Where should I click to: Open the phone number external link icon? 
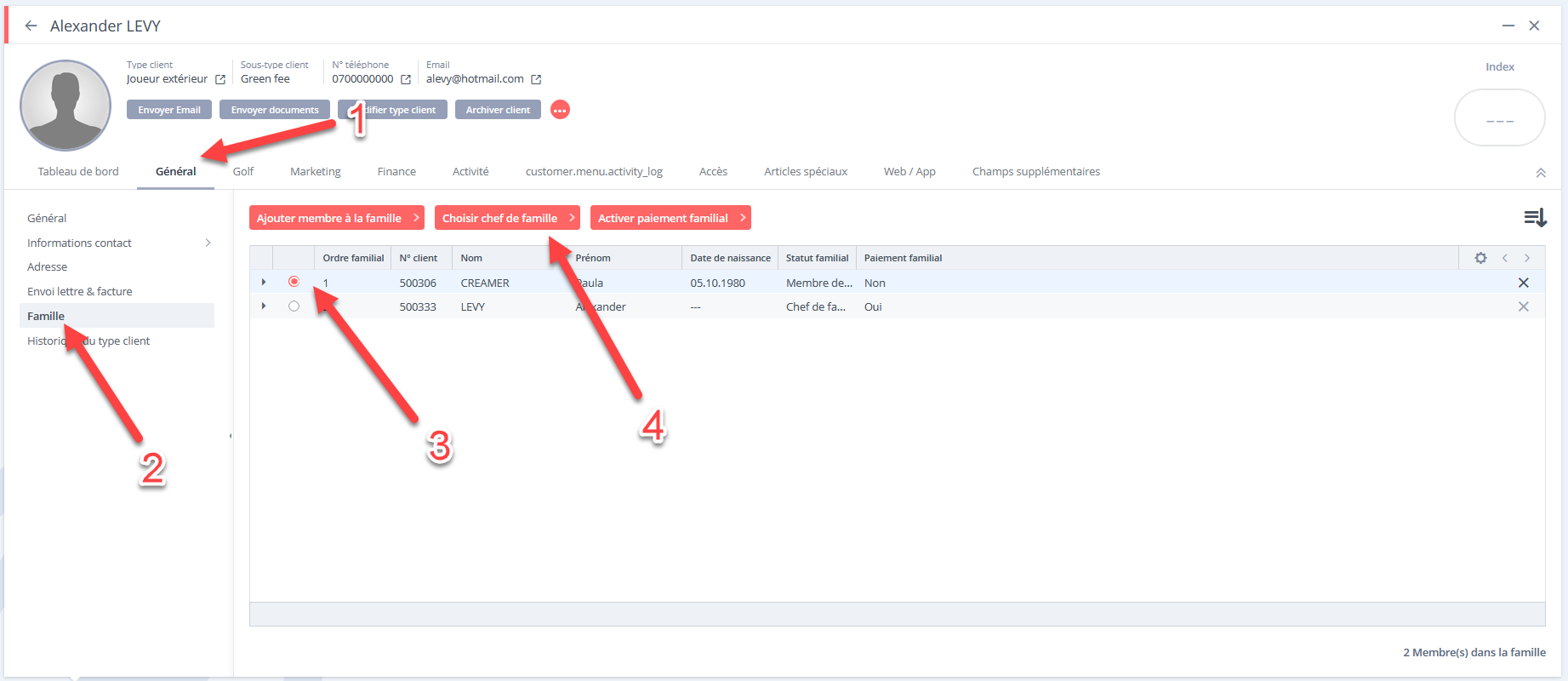pos(406,79)
